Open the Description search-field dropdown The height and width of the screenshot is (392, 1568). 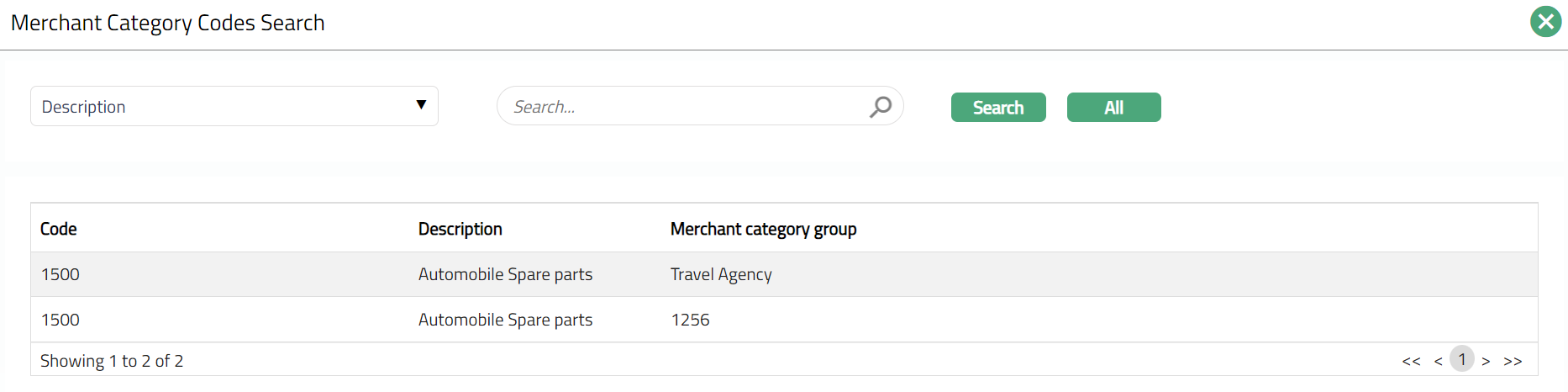(234, 107)
